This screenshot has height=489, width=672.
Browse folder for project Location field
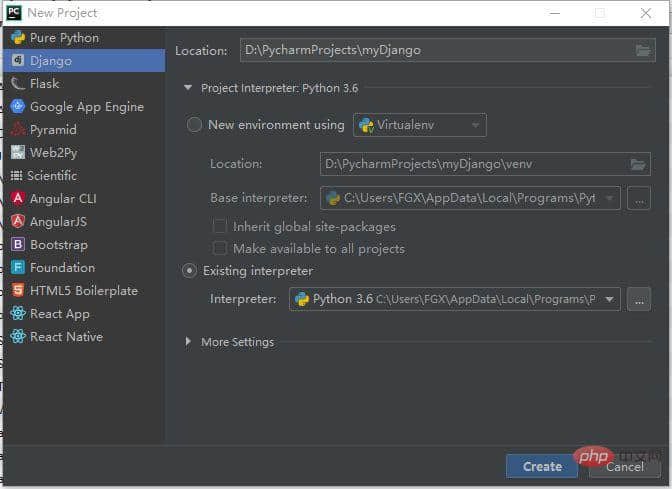pos(642,51)
